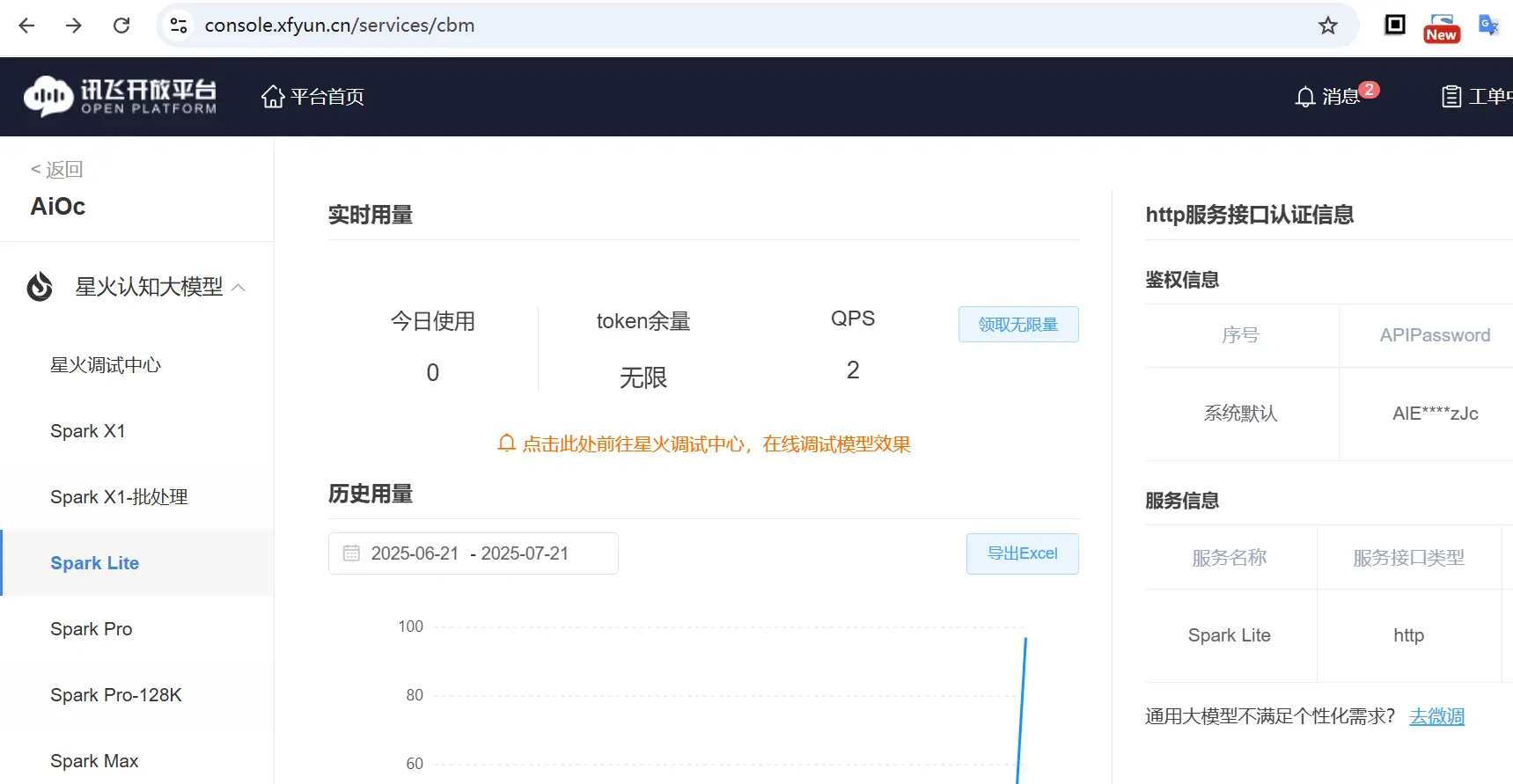1513x784 pixels.
Task: Bookmark this page with star icon
Action: pos(1327,26)
